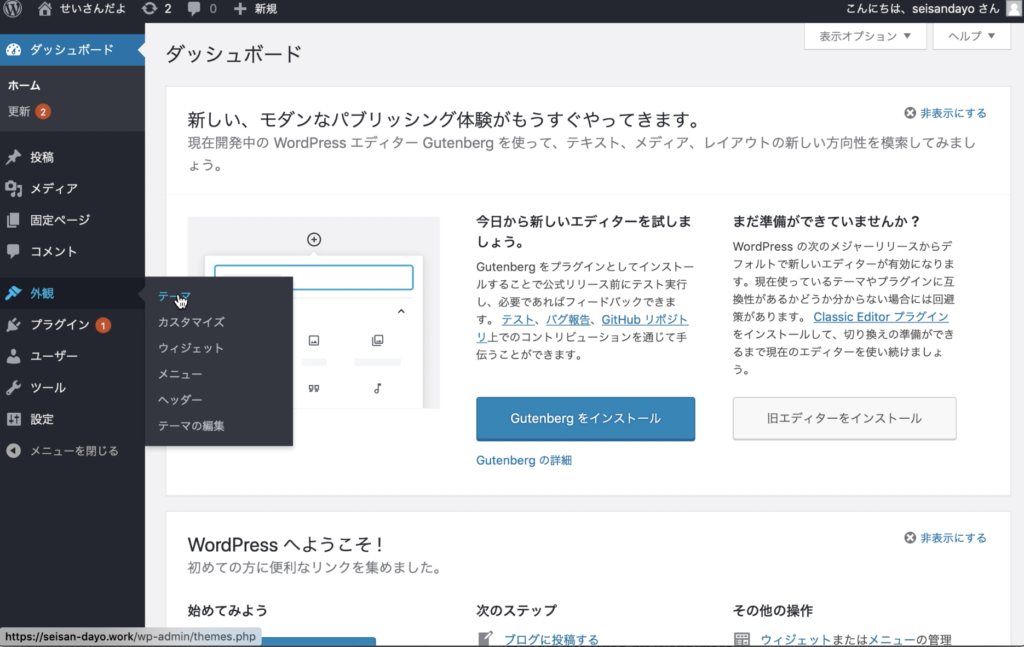Expand the ヘルプ dropdown tab
The image size is (1024, 647).
click(964, 36)
